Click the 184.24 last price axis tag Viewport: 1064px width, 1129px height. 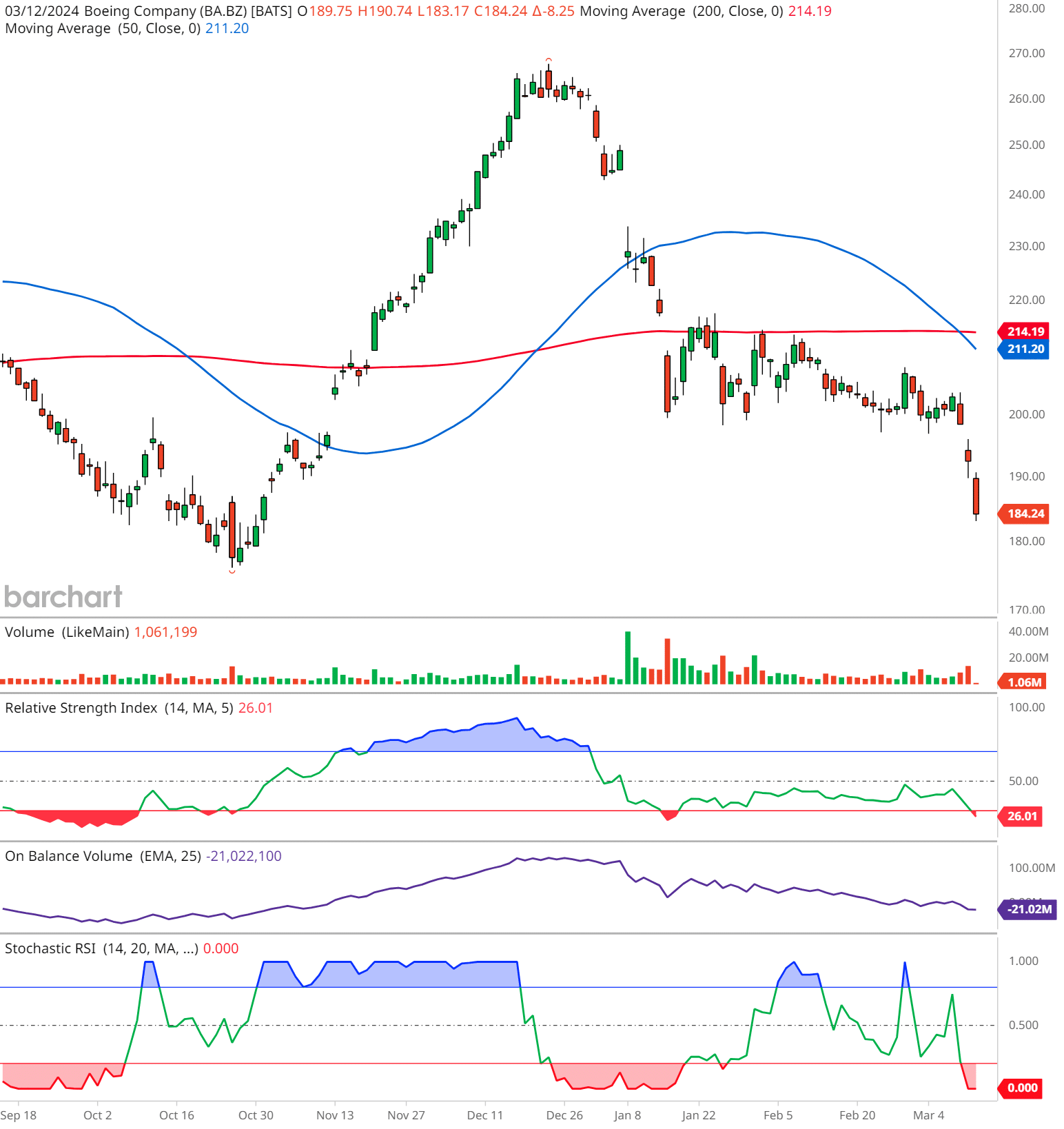[x=1025, y=513]
